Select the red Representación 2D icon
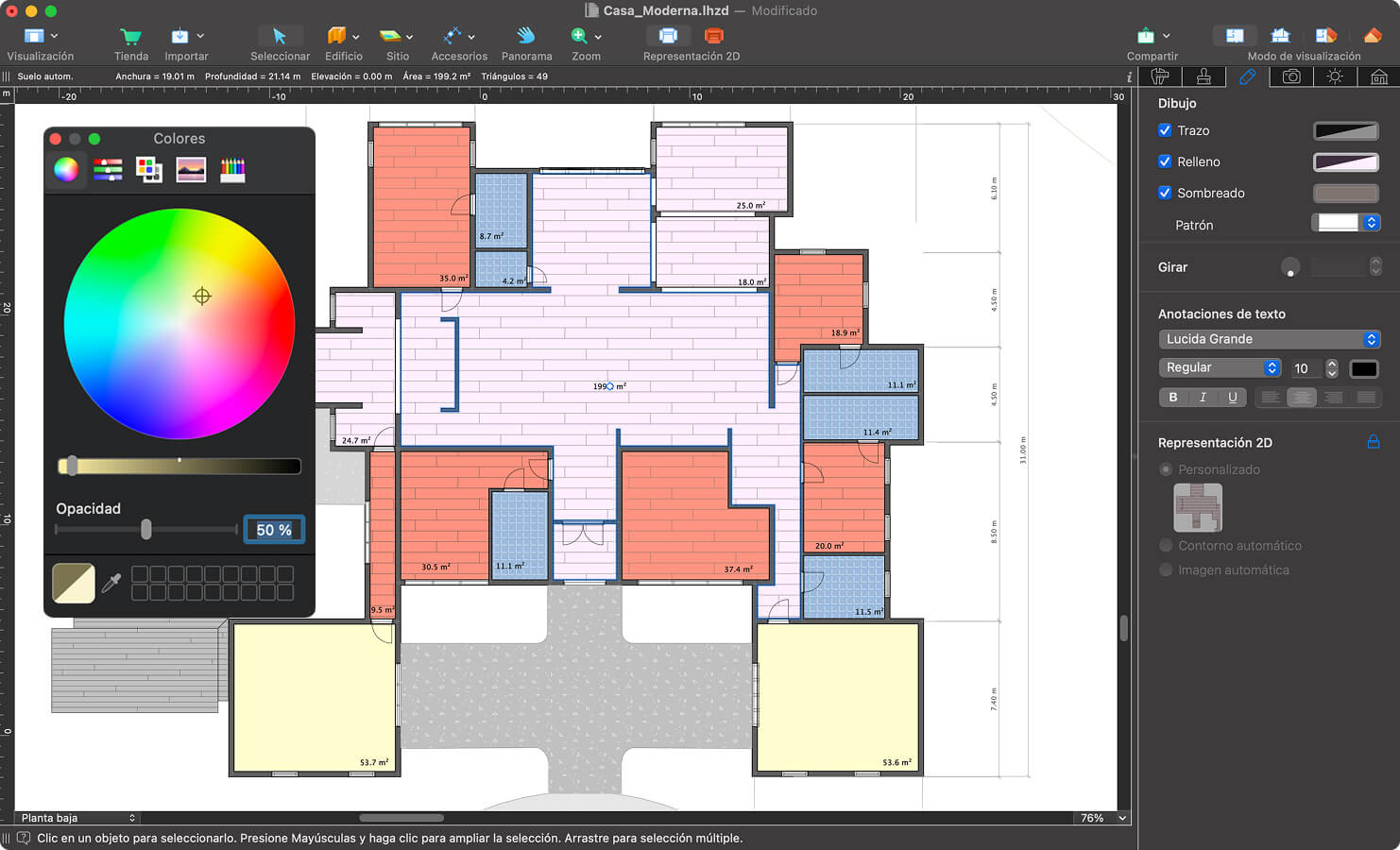This screenshot has width=1400, height=850. pyautogui.click(x=714, y=36)
